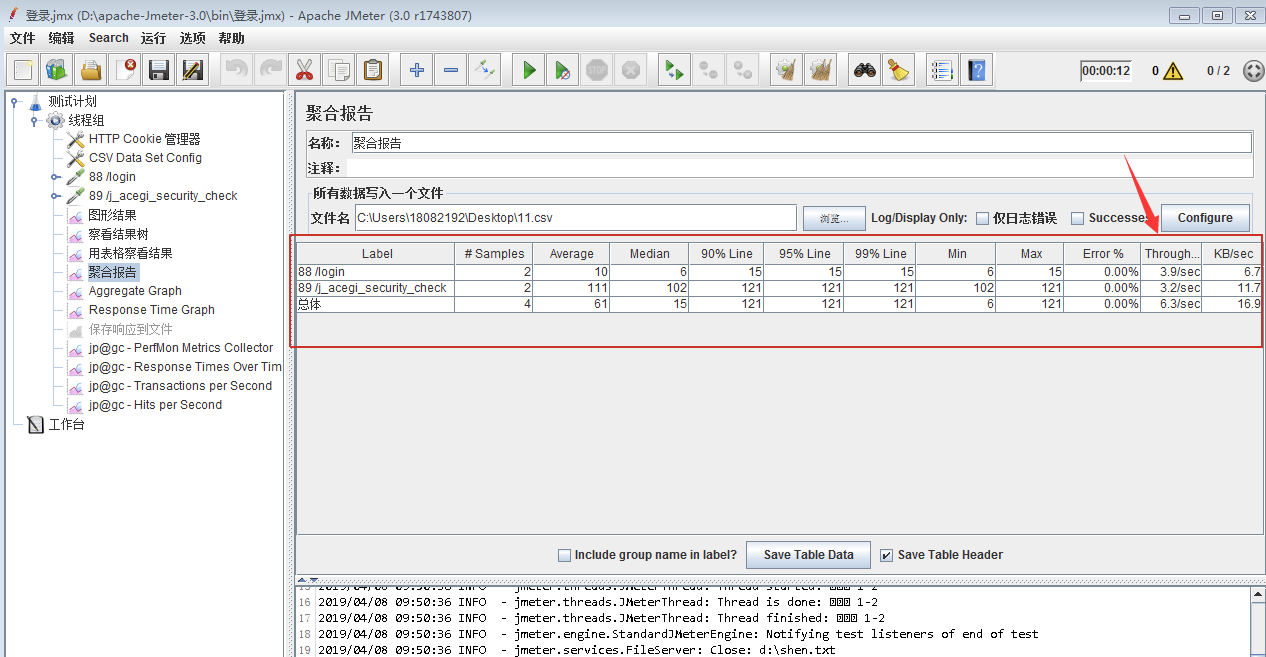Open the 编辑 menu
The image size is (1266, 657).
pos(62,38)
